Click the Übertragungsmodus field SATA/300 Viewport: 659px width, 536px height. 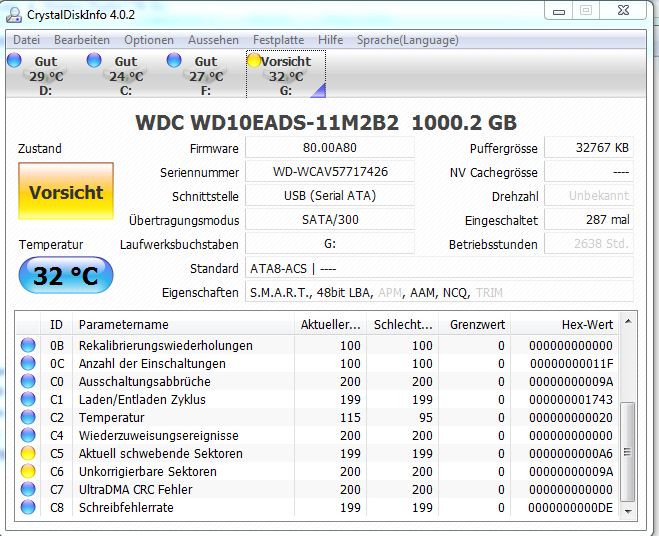tap(330, 220)
